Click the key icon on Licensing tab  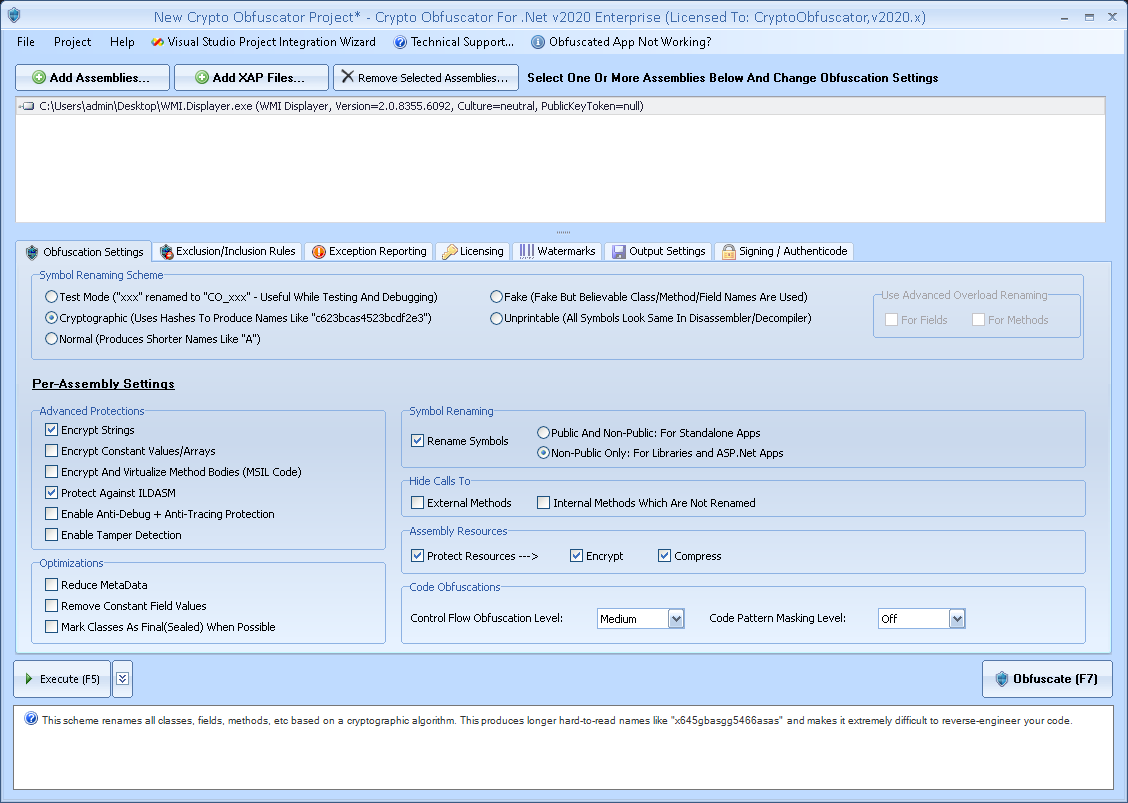(x=450, y=252)
